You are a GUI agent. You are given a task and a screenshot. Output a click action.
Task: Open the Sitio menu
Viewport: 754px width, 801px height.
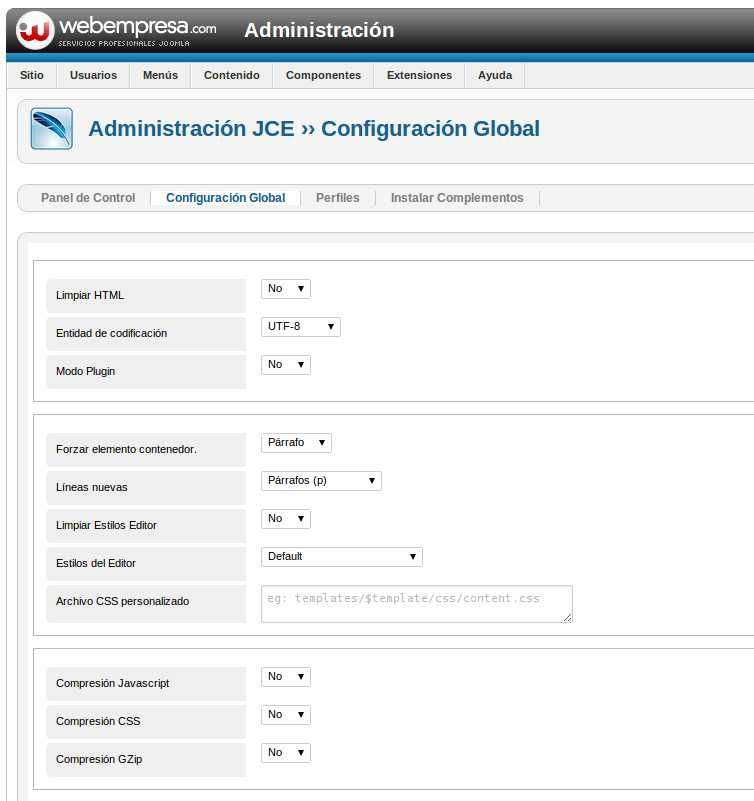point(32,75)
